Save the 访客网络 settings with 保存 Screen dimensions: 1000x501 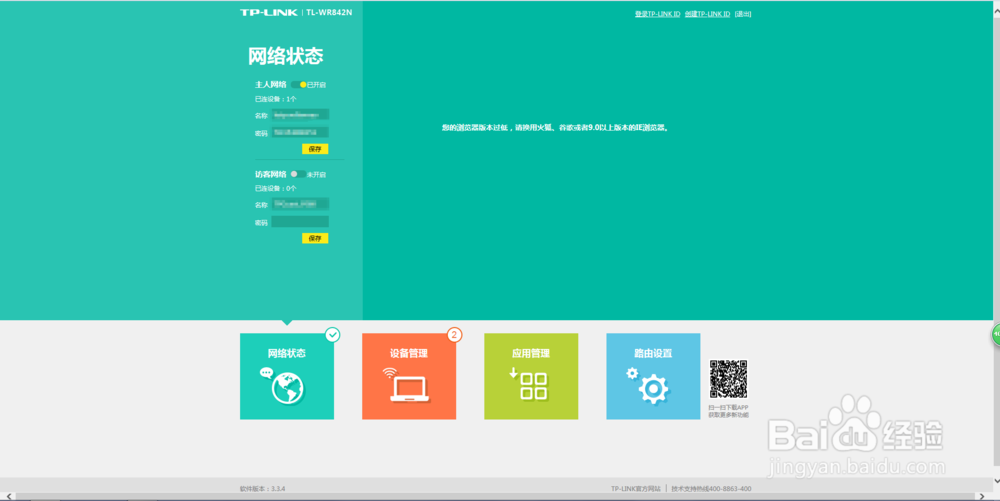[x=315, y=238]
